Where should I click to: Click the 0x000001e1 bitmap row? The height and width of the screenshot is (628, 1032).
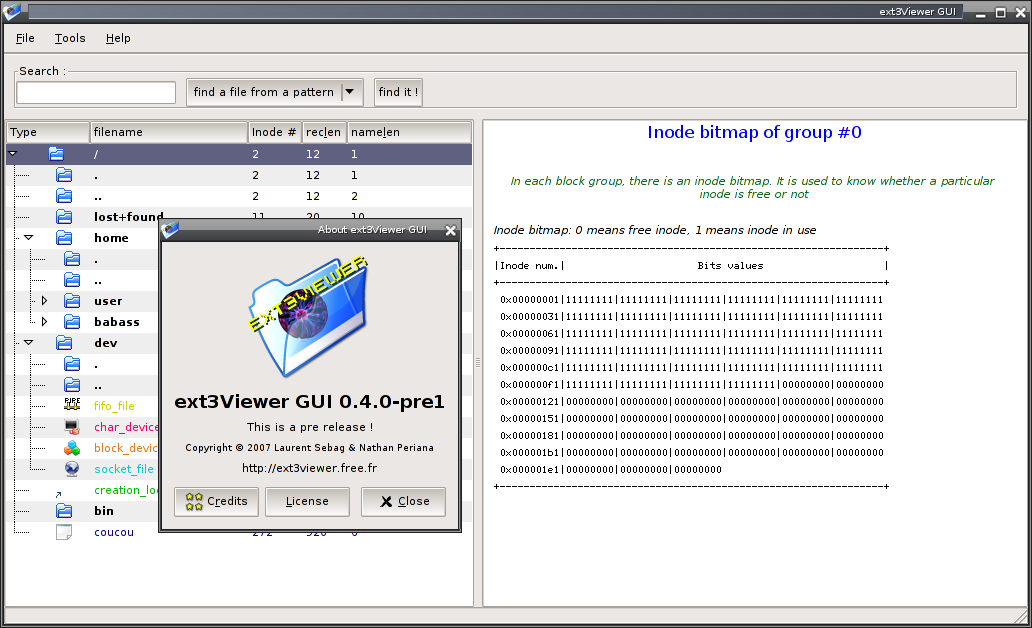pos(611,469)
